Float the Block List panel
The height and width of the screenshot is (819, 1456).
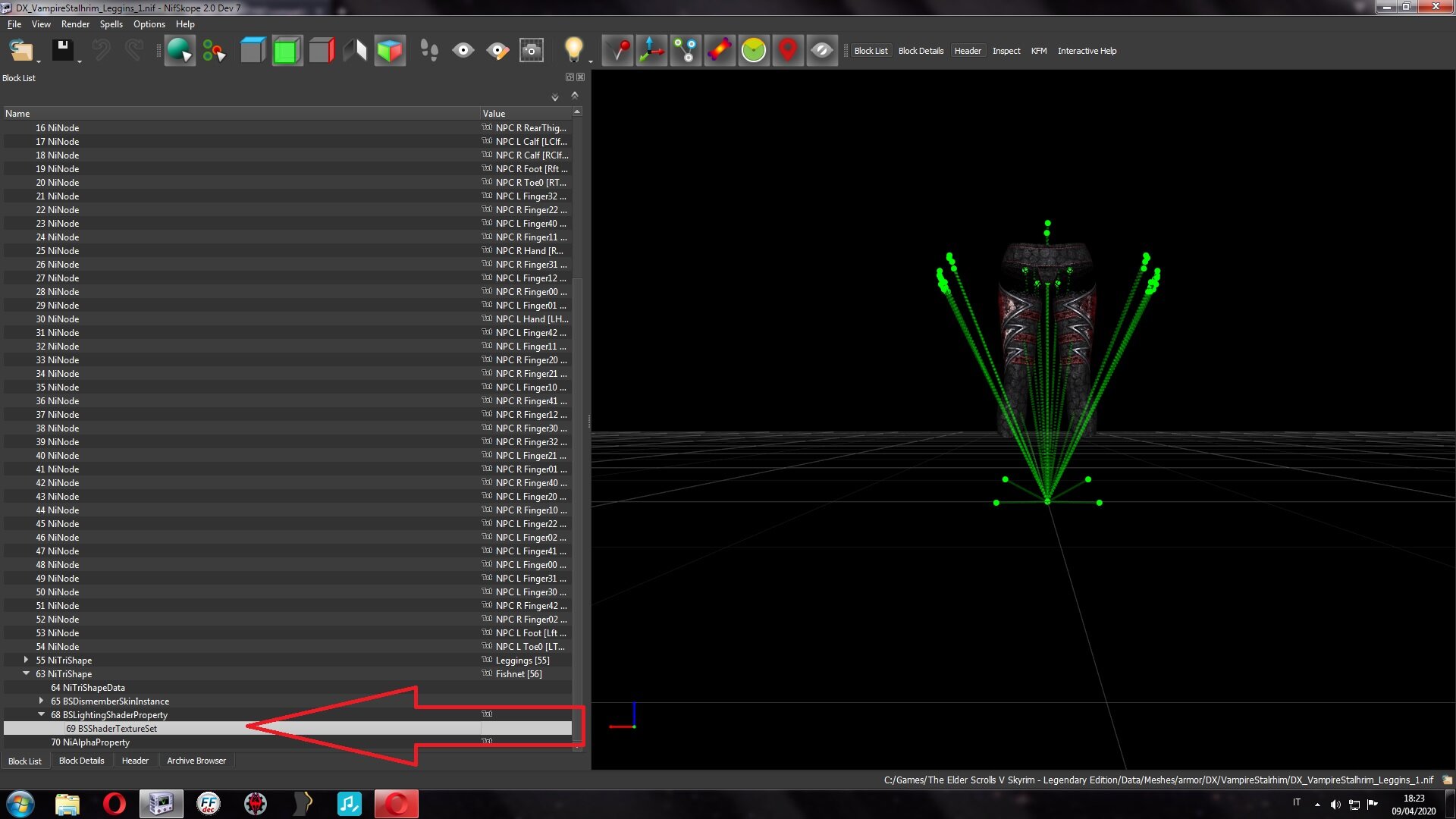570,77
